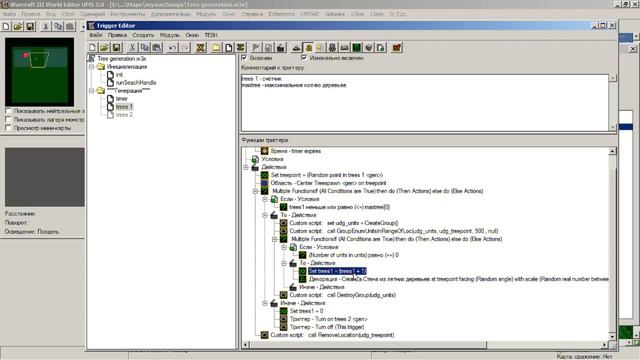Click New Action clapperboard icon
The width and height of the screenshot is (640, 360).
(x=280, y=48)
